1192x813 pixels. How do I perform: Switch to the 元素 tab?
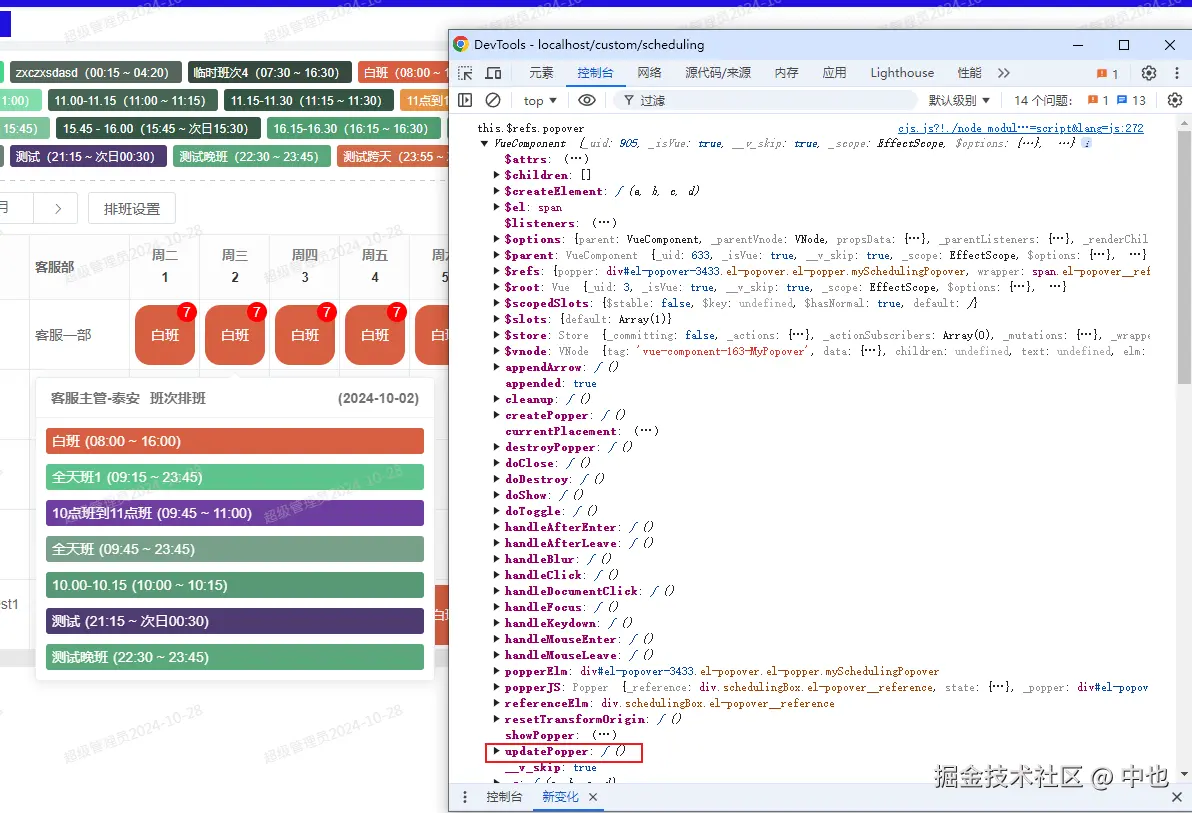click(x=541, y=73)
